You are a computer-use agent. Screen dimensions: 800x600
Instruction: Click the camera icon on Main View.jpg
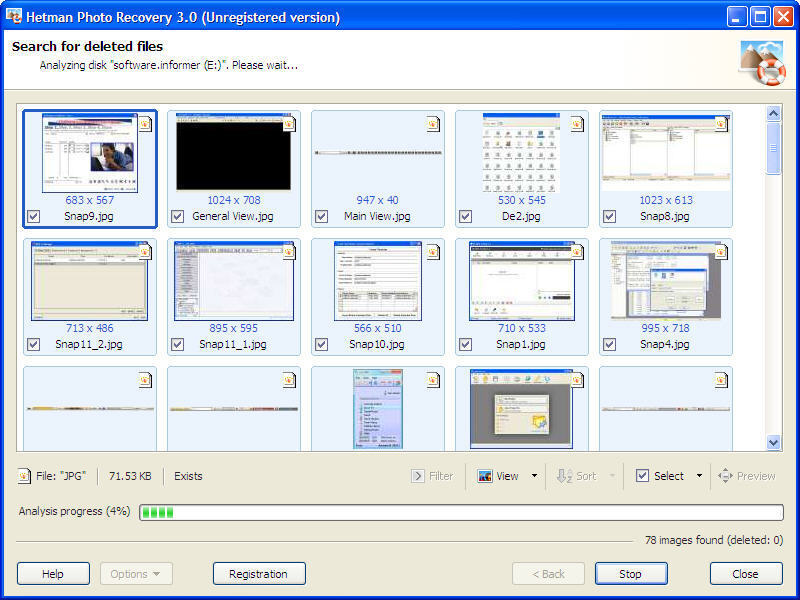[x=431, y=123]
